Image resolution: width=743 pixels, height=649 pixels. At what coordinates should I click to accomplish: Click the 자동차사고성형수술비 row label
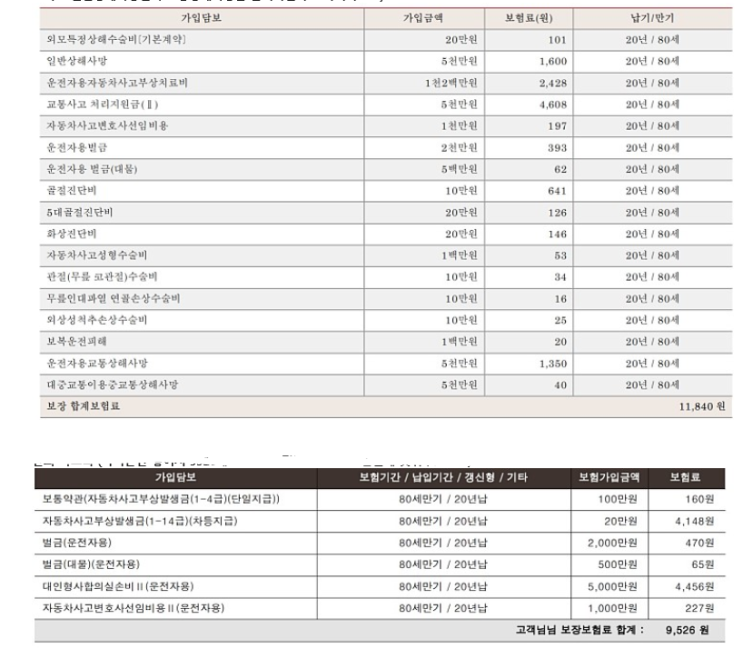(x=97, y=255)
